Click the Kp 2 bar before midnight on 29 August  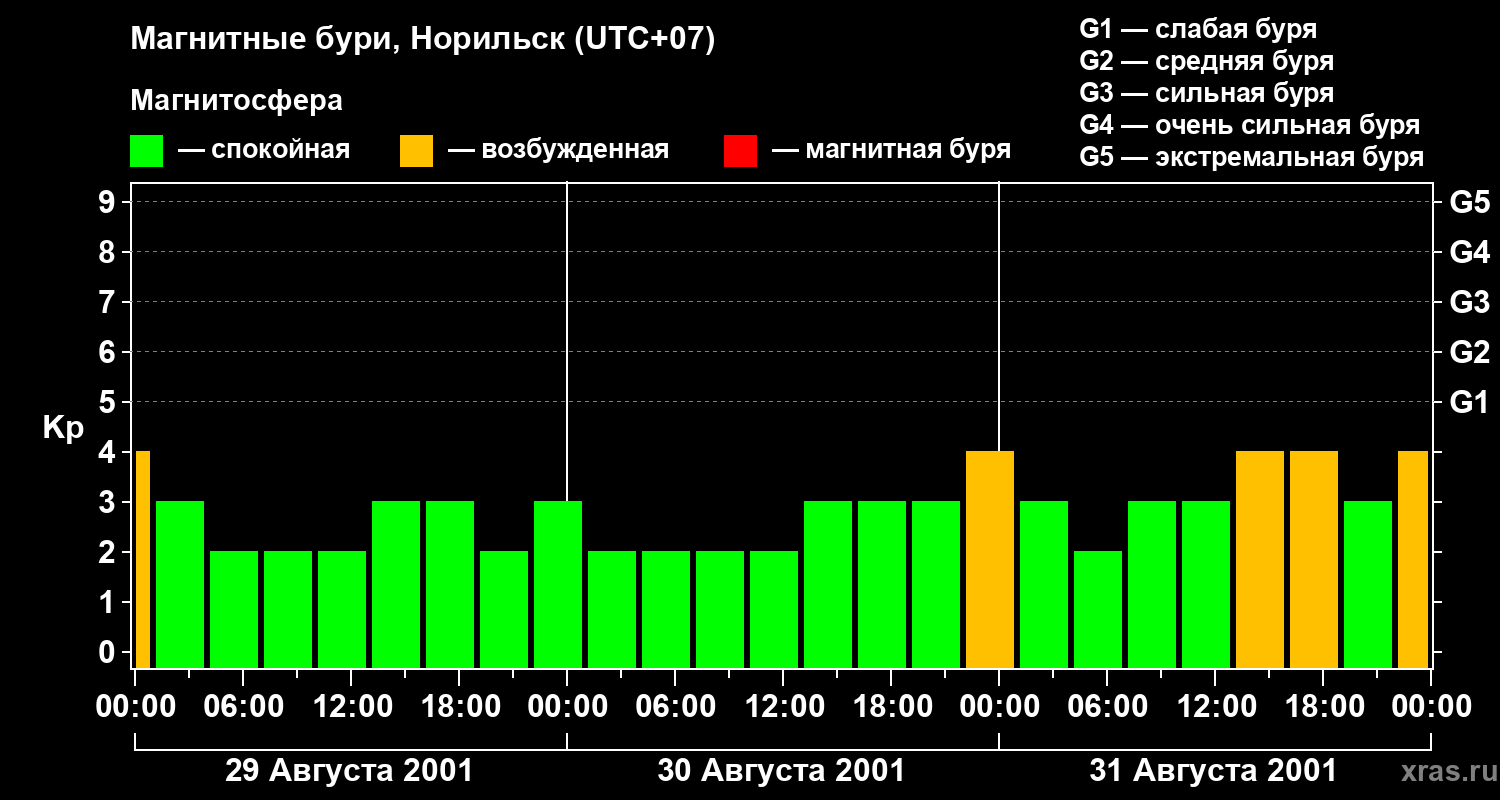504,610
